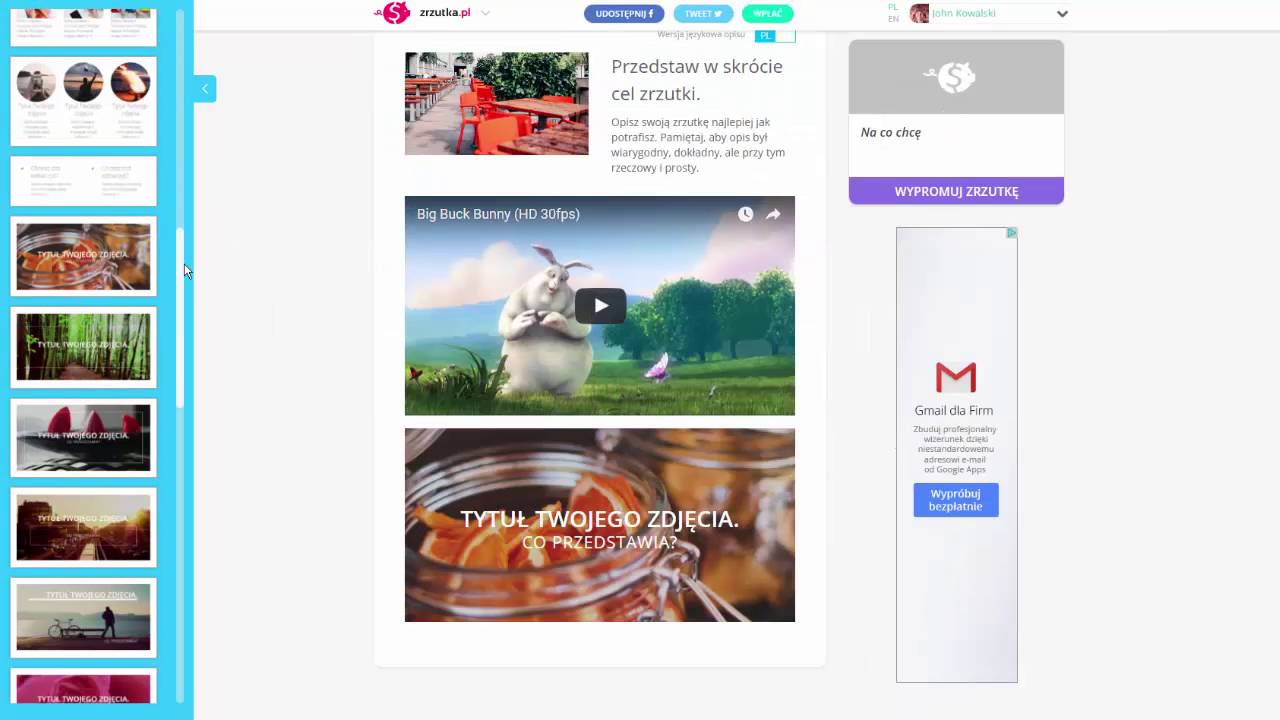This screenshot has height=720, width=1280.
Task: Expand the John Kowalski account menu
Action: tap(1062, 14)
